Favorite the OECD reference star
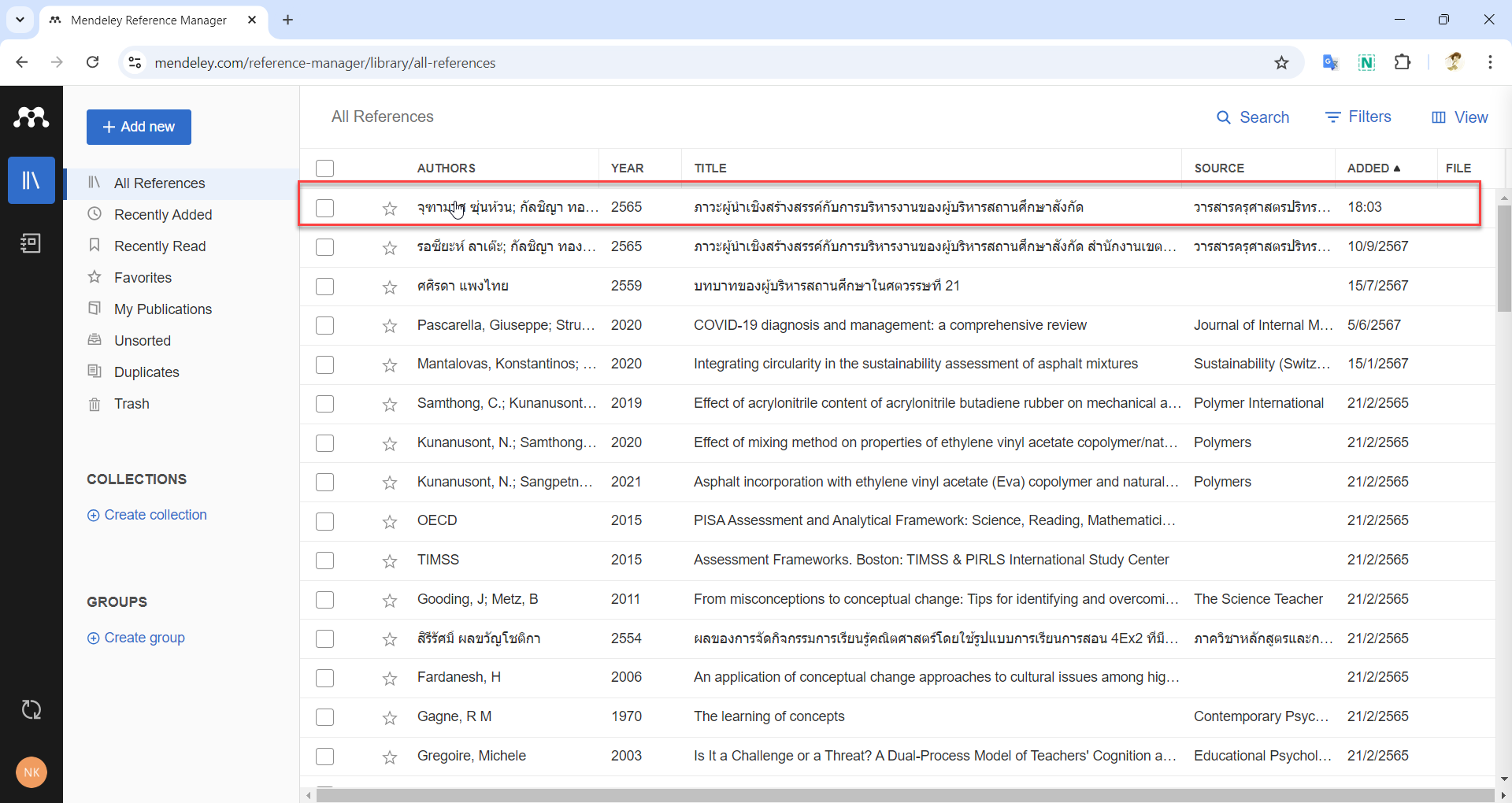The image size is (1512, 803). point(390,522)
